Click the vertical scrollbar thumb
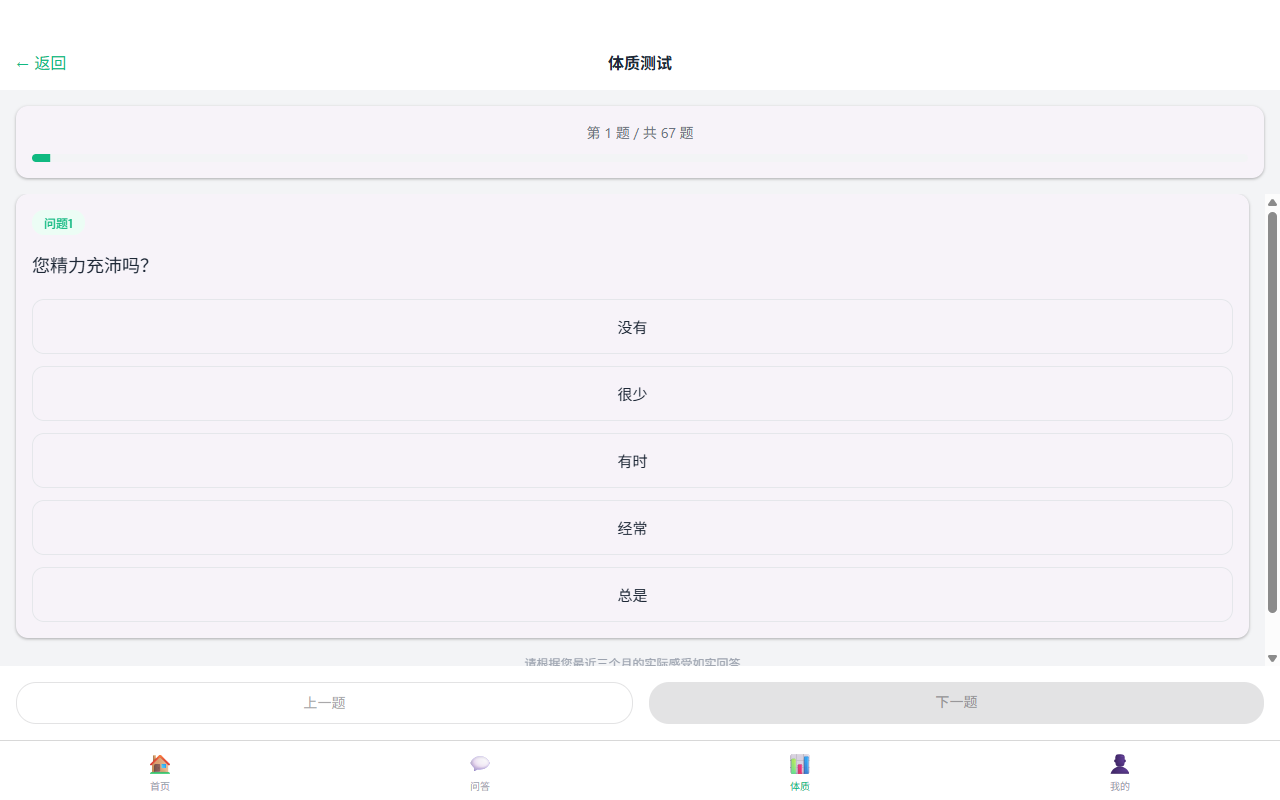1280x800 pixels. tap(1272, 410)
